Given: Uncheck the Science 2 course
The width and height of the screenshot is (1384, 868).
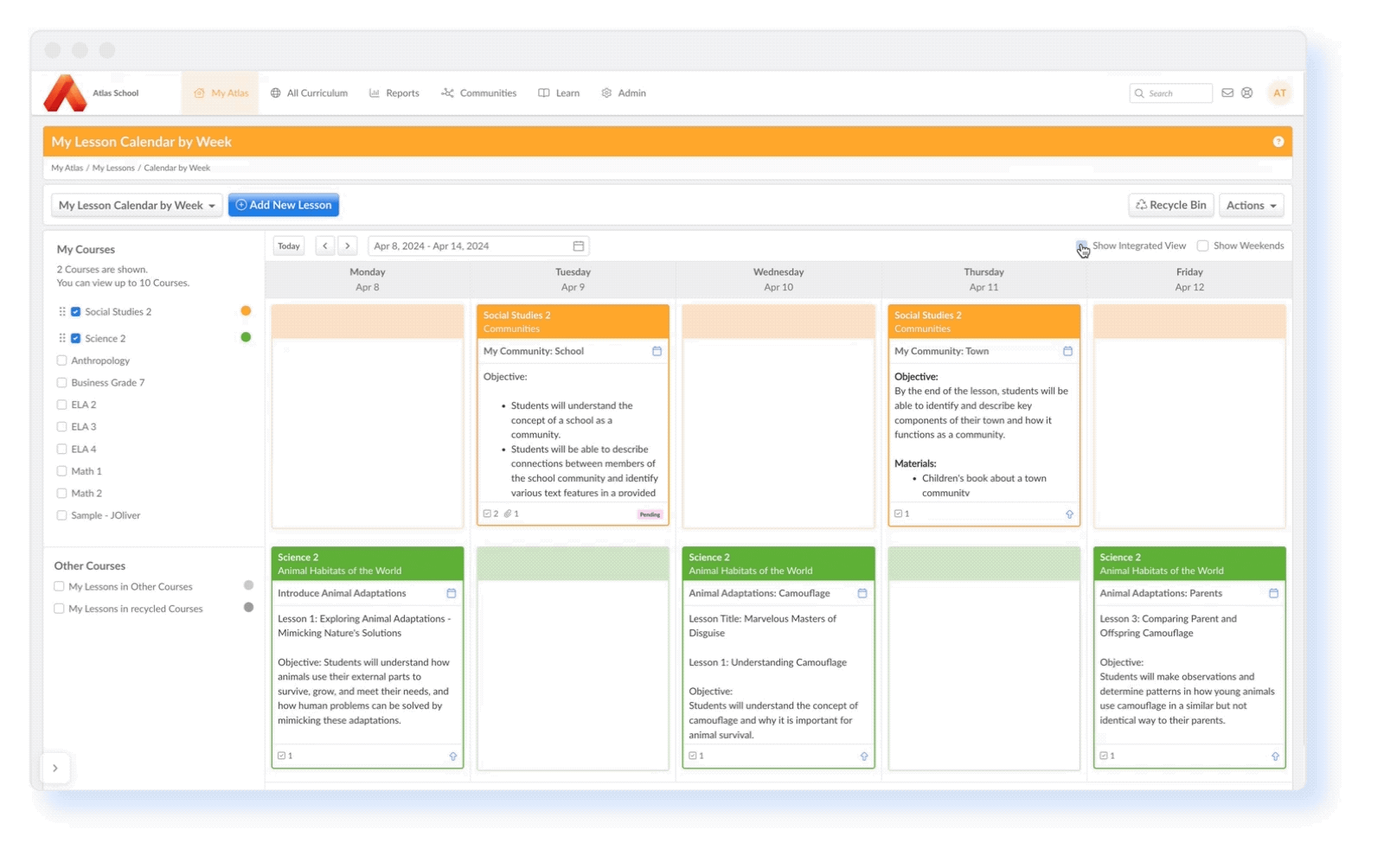Looking at the screenshot, I should [x=76, y=339].
